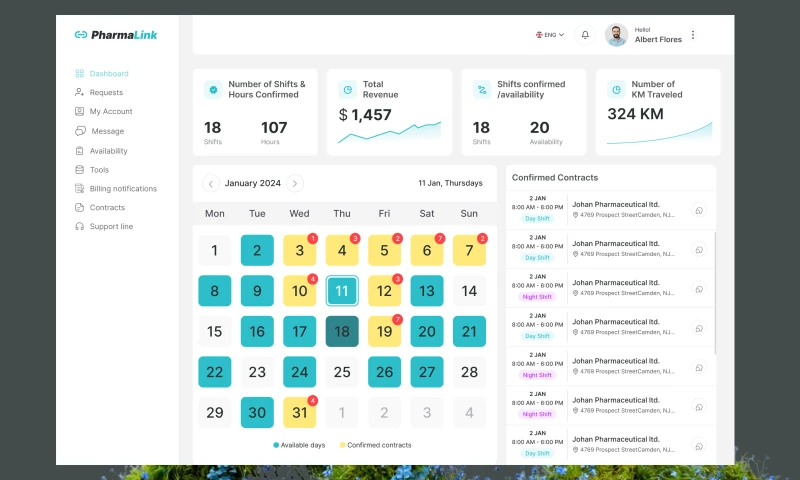The image size is (800, 480).
Task: Click Day Shift tag on first contract
Action: click(x=537, y=219)
